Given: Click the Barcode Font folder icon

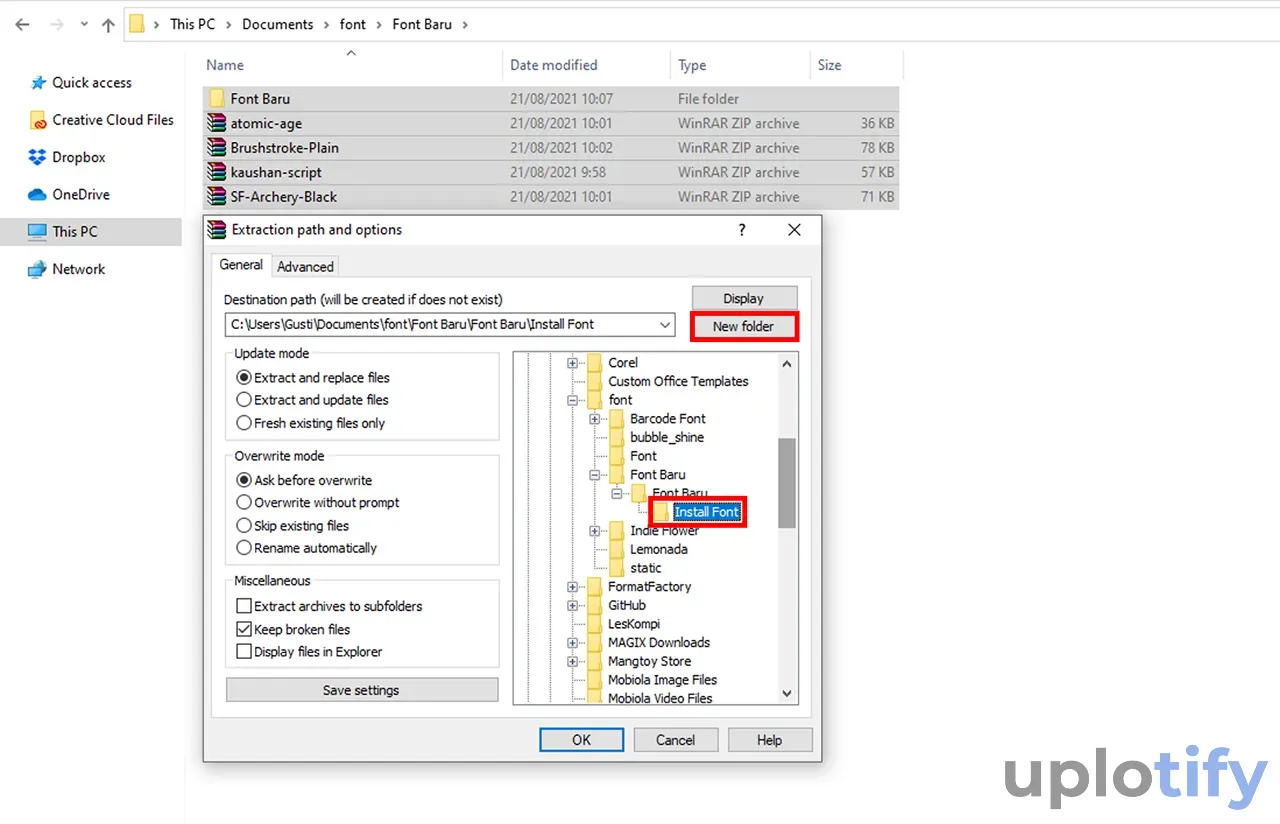Looking at the screenshot, I should [x=618, y=419].
